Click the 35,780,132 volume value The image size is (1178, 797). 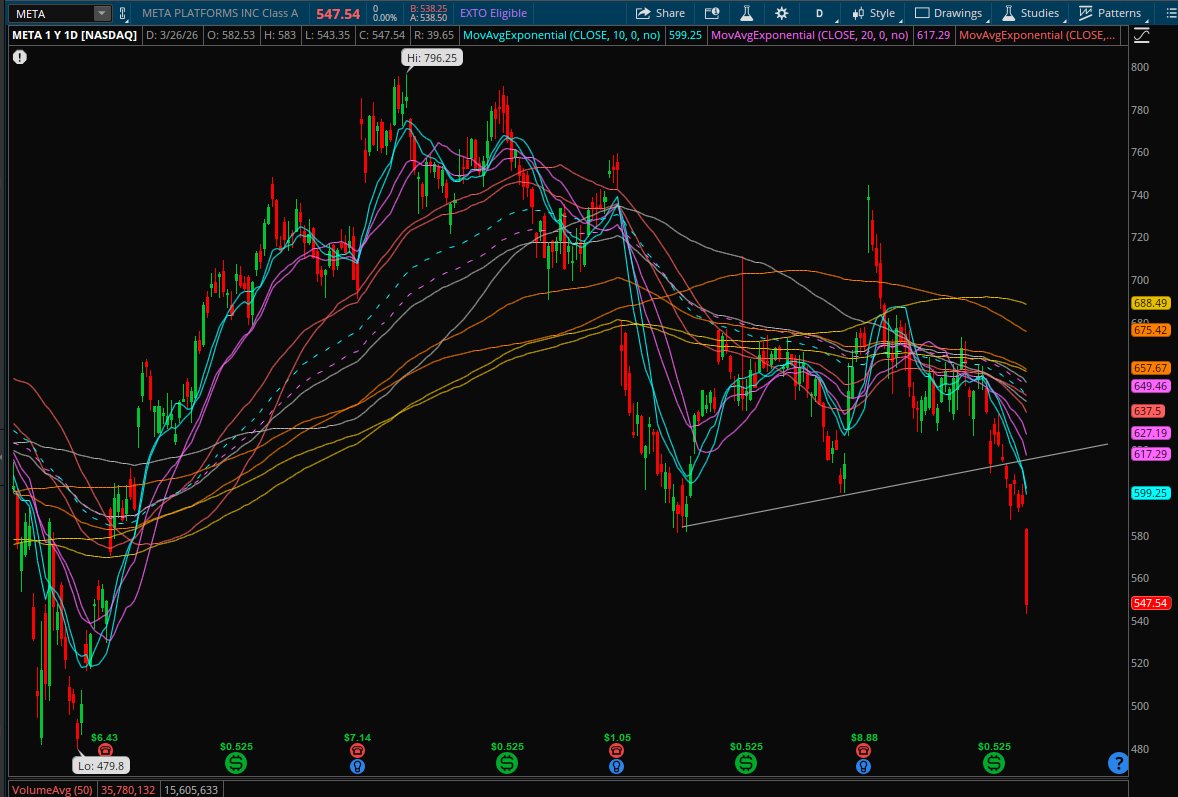pos(128,789)
